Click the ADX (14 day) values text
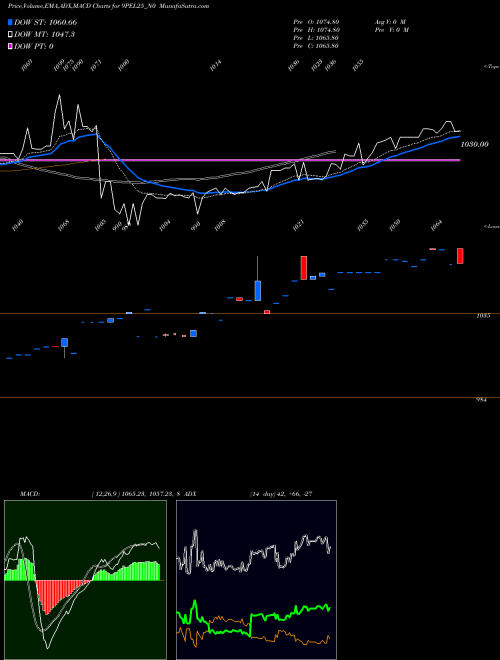The height and width of the screenshot is (660, 500). pos(281,494)
